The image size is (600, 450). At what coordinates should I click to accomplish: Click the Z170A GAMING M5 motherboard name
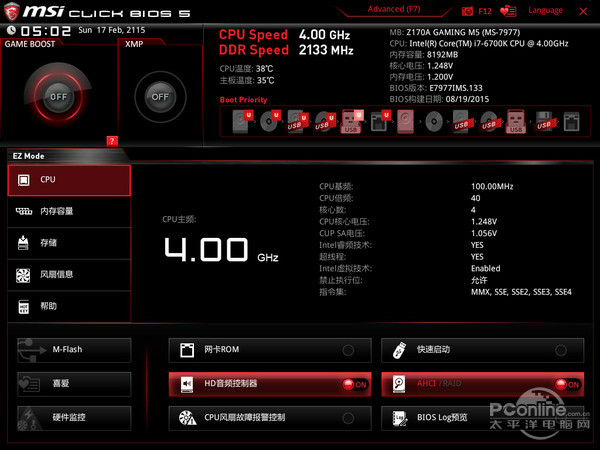point(463,32)
